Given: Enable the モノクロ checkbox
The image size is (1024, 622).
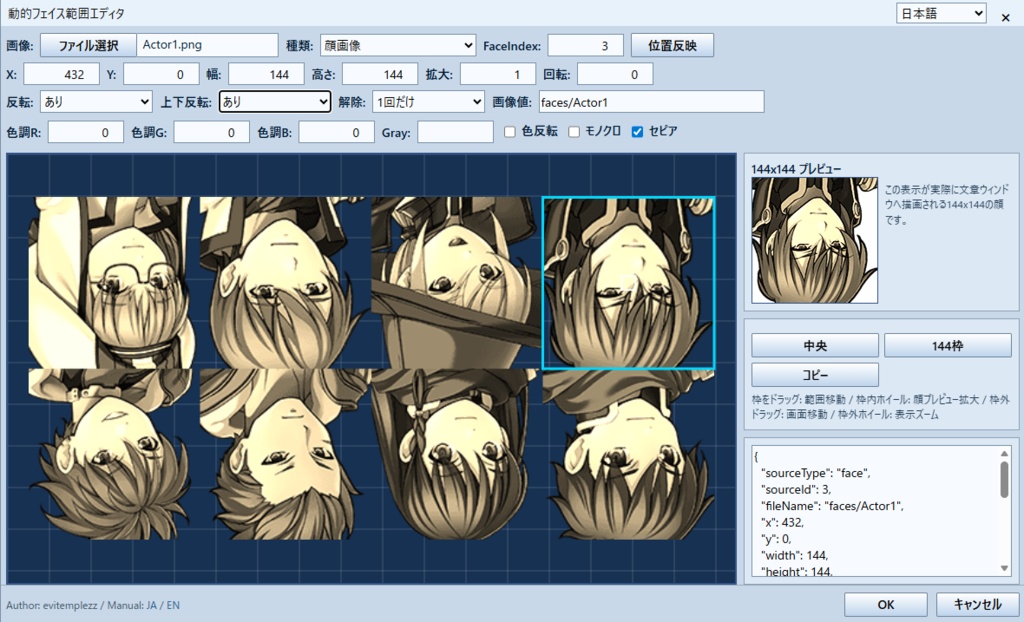Looking at the screenshot, I should [574, 132].
